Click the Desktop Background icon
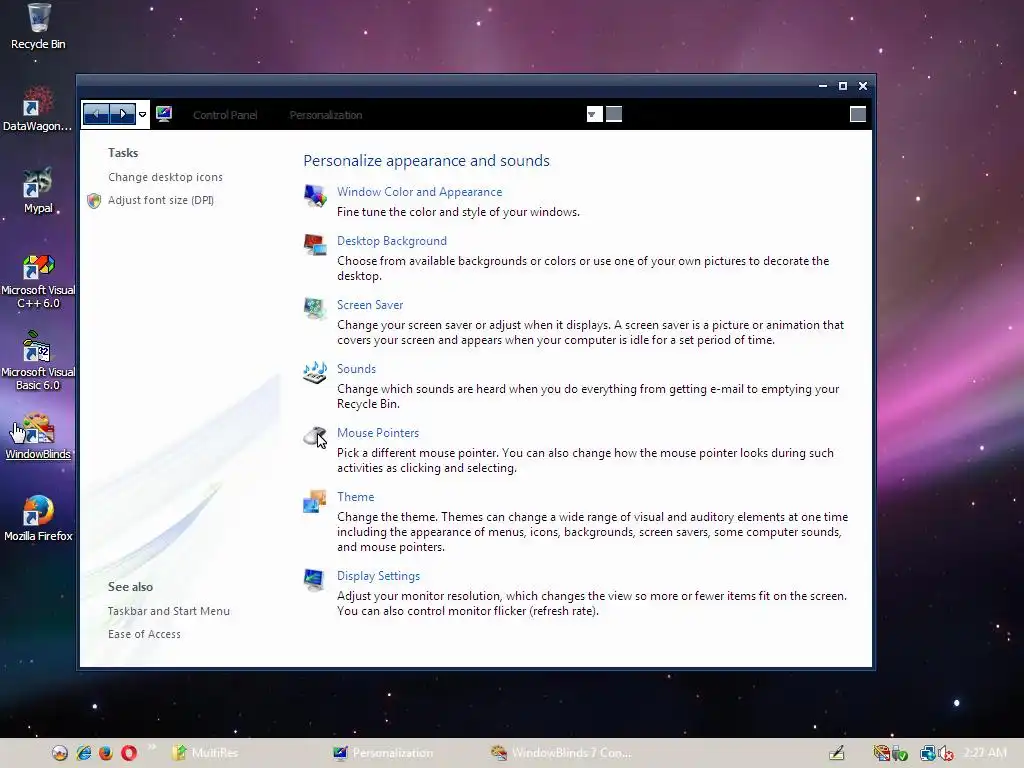 (x=315, y=244)
